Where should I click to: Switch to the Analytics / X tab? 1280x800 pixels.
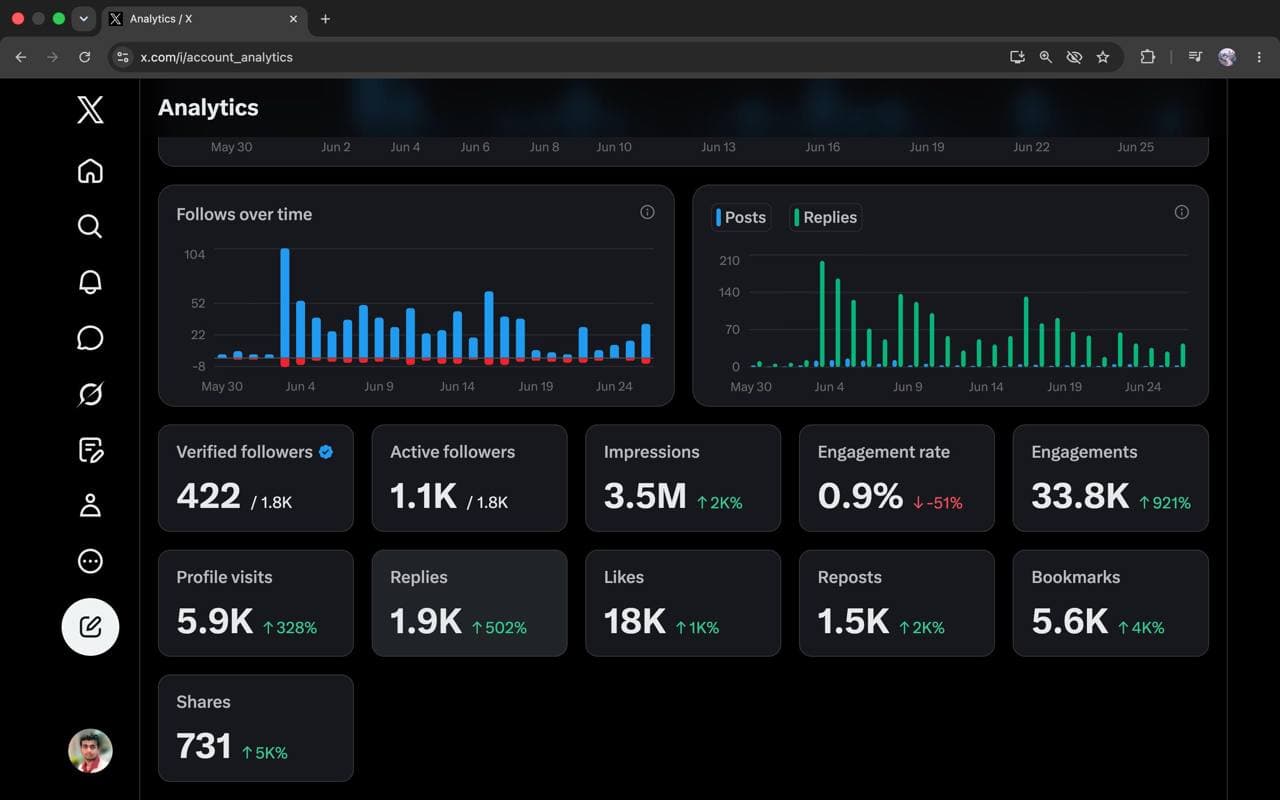coord(203,19)
